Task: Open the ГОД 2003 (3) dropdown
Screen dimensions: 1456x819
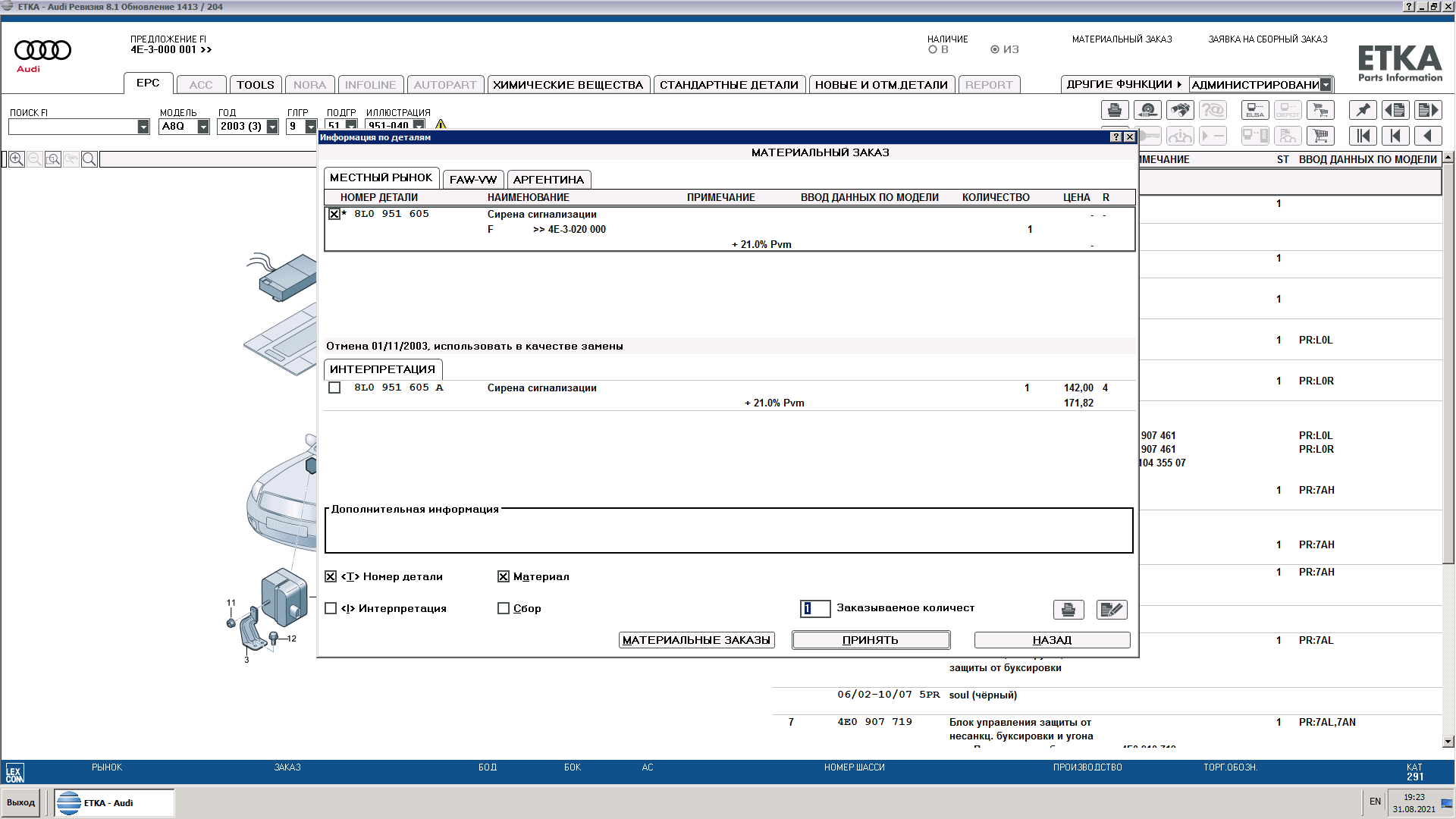Action: (x=272, y=127)
